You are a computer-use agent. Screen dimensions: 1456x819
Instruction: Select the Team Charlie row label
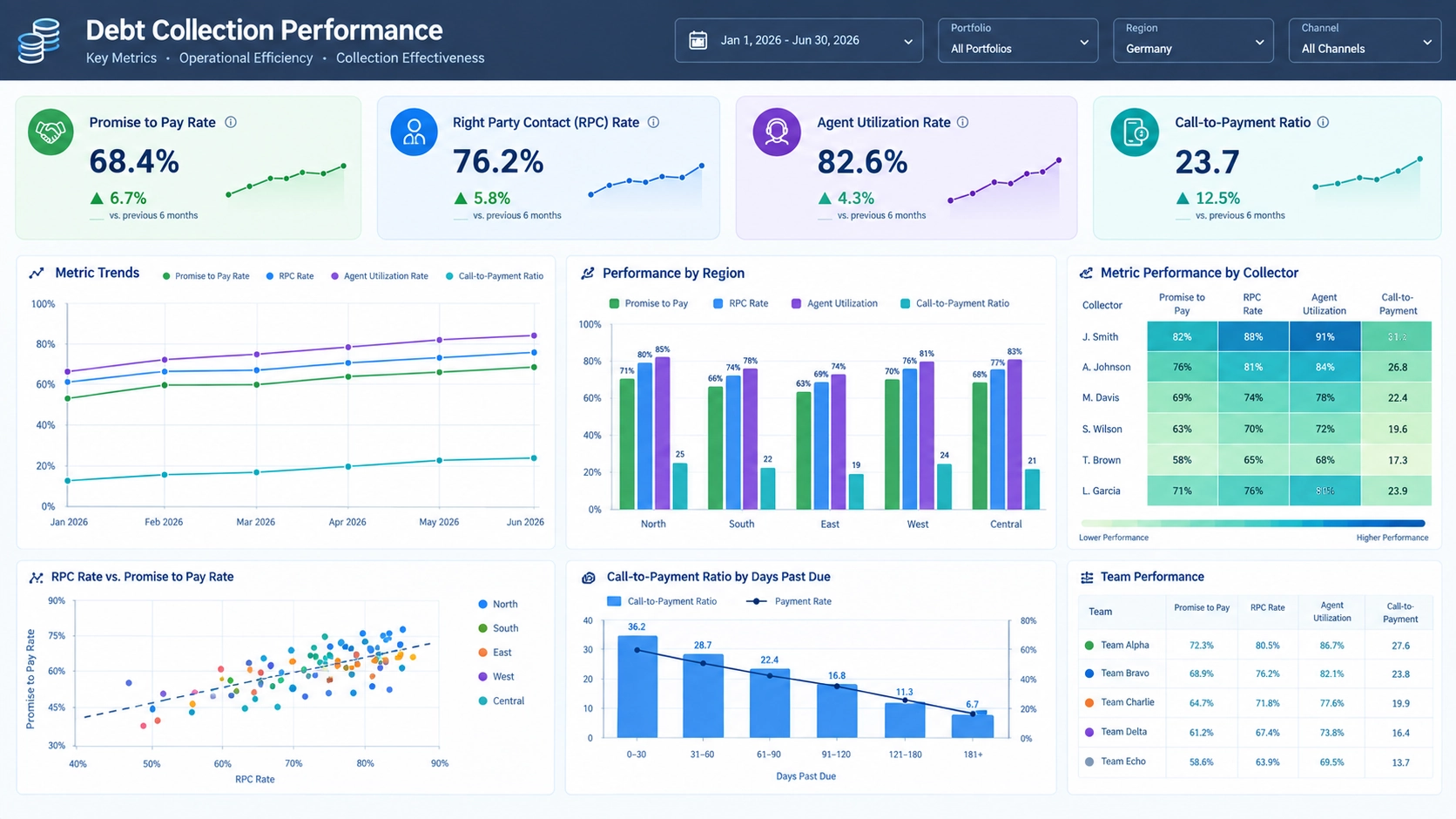1127,702
